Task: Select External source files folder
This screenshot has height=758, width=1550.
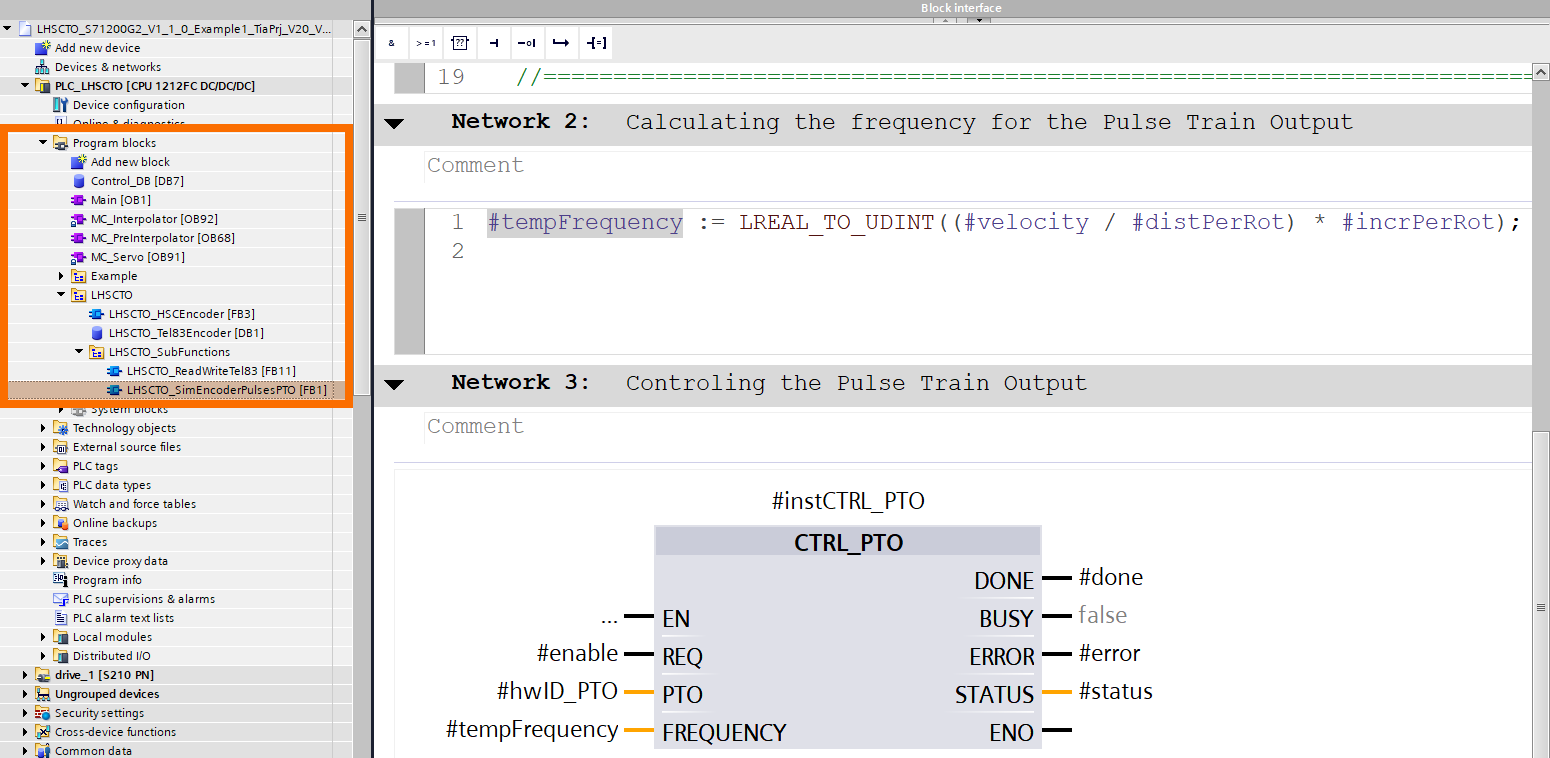Action: point(127,447)
